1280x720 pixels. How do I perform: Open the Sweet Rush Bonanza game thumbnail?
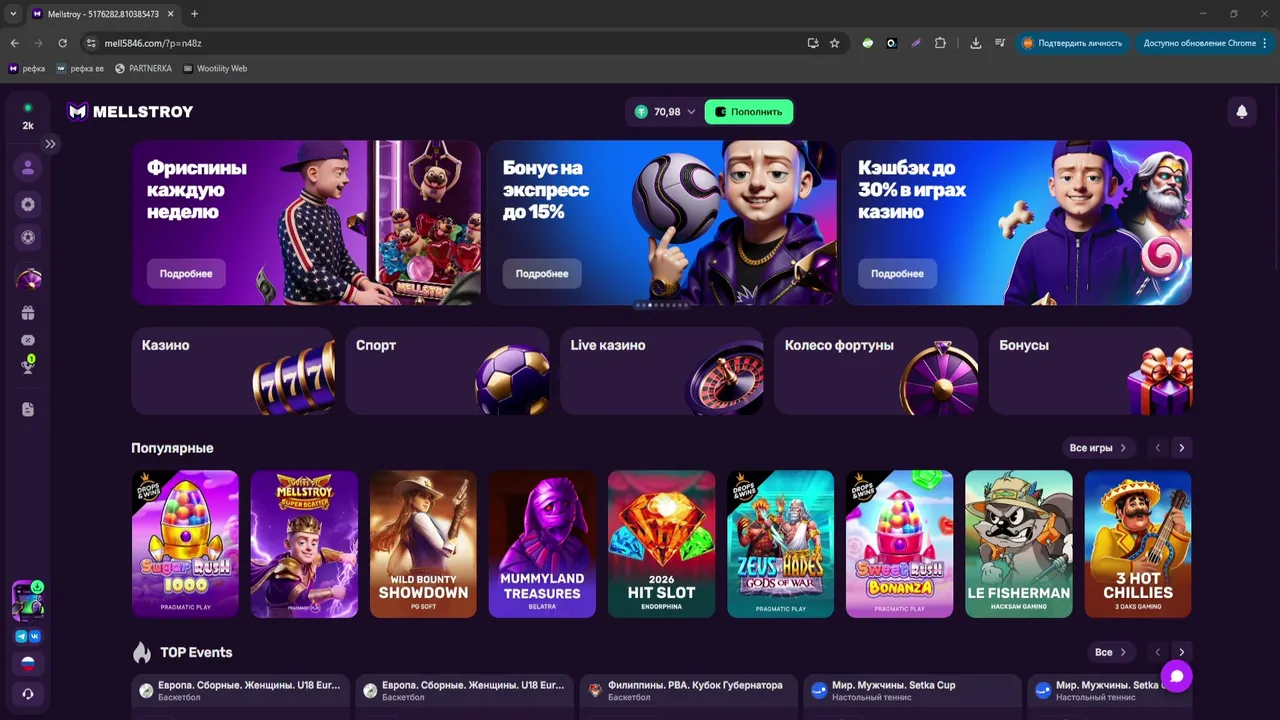click(899, 544)
